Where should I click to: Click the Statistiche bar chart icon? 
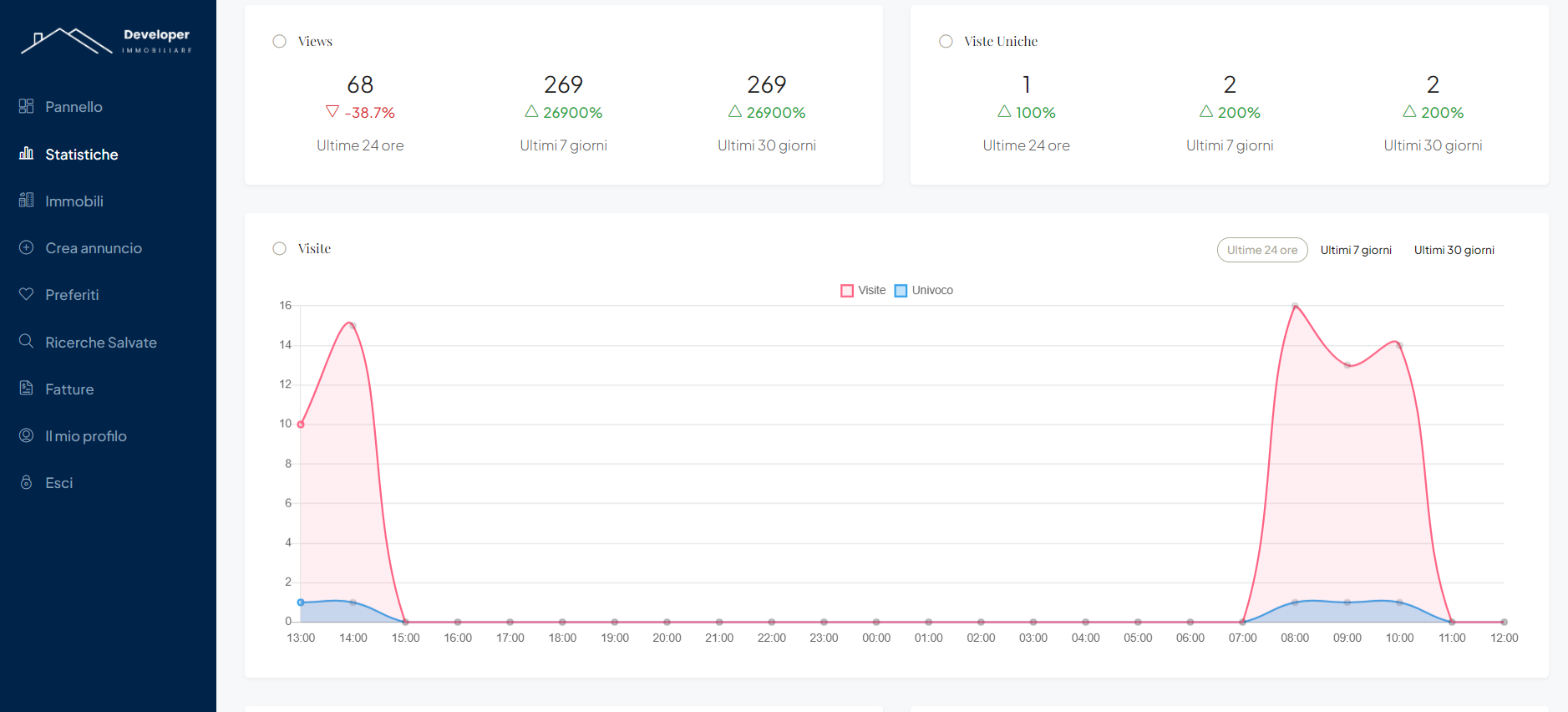26,153
